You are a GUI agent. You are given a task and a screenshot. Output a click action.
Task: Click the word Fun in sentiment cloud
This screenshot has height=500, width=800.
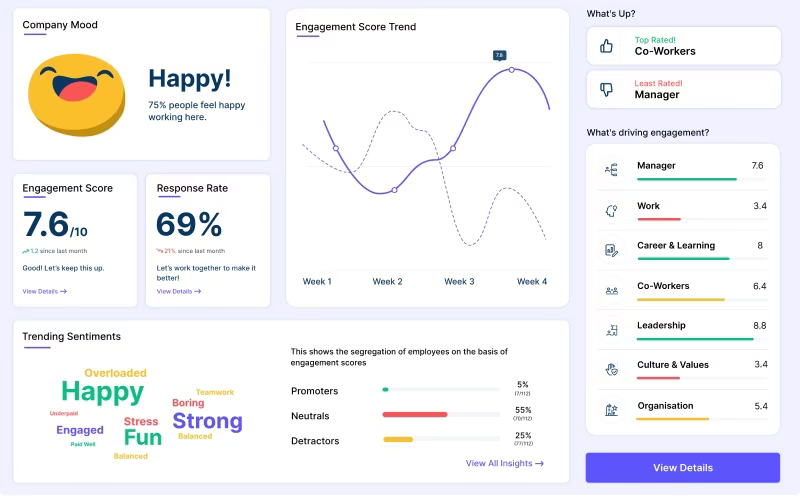point(143,437)
